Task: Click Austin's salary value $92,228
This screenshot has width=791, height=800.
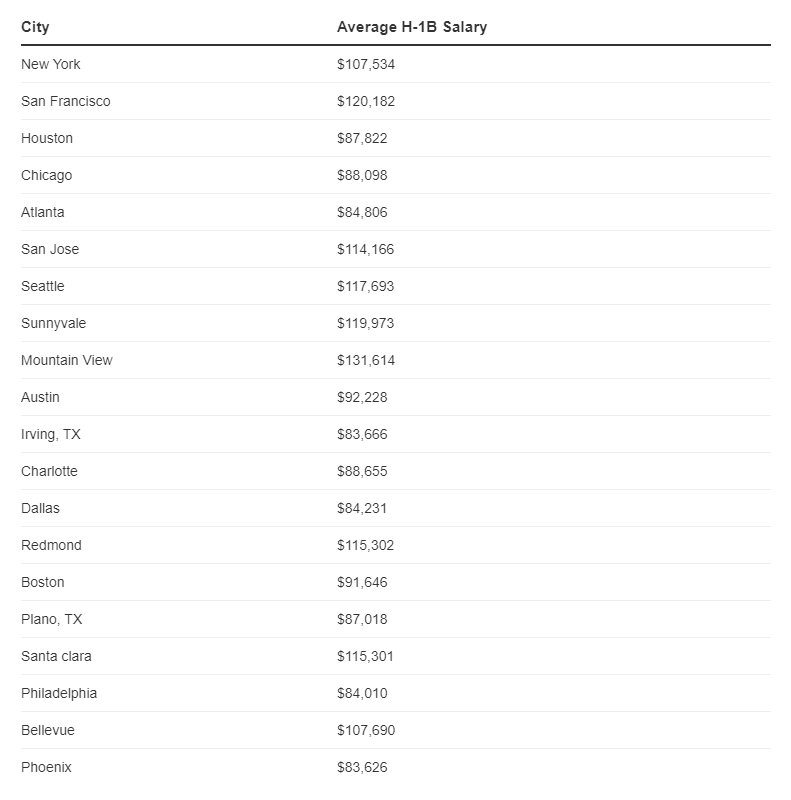Action: pyautogui.click(x=362, y=397)
